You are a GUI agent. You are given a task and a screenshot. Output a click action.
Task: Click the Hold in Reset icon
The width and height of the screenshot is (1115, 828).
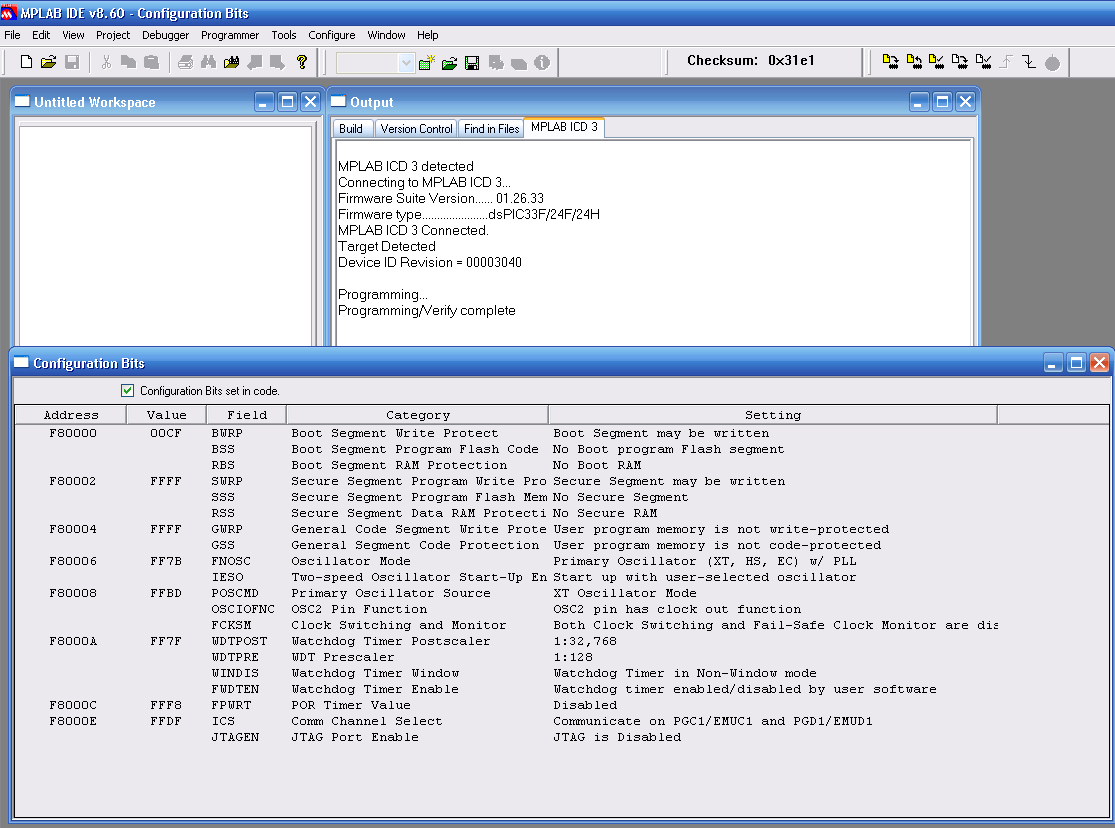coord(1029,62)
